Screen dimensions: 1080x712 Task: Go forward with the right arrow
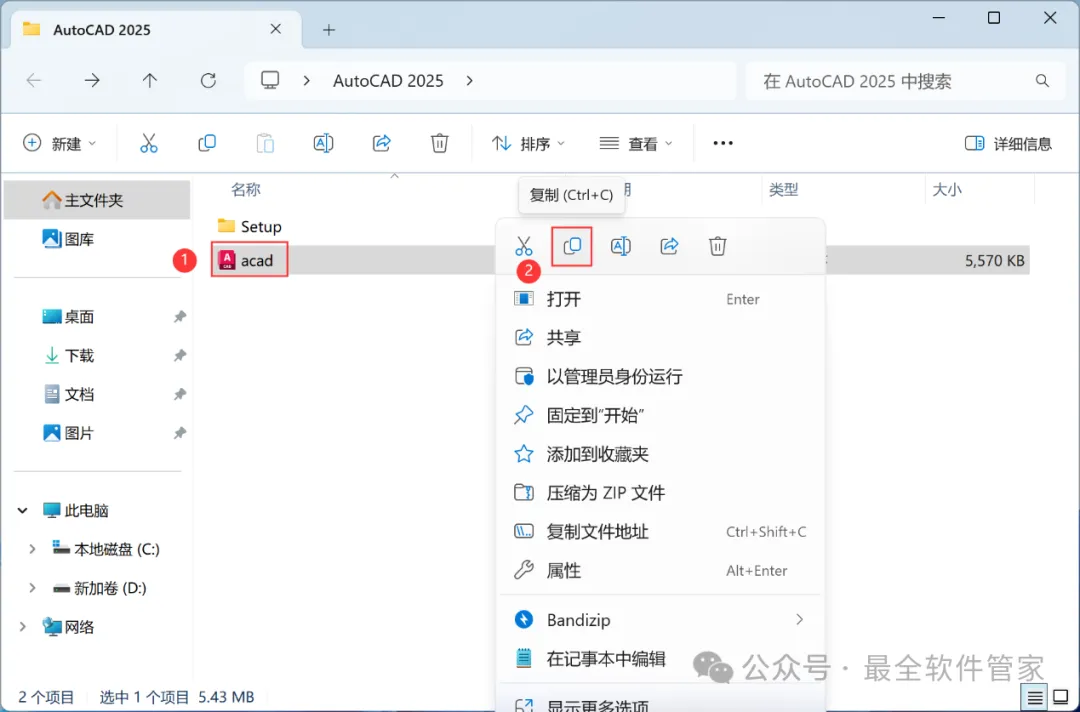coord(92,81)
